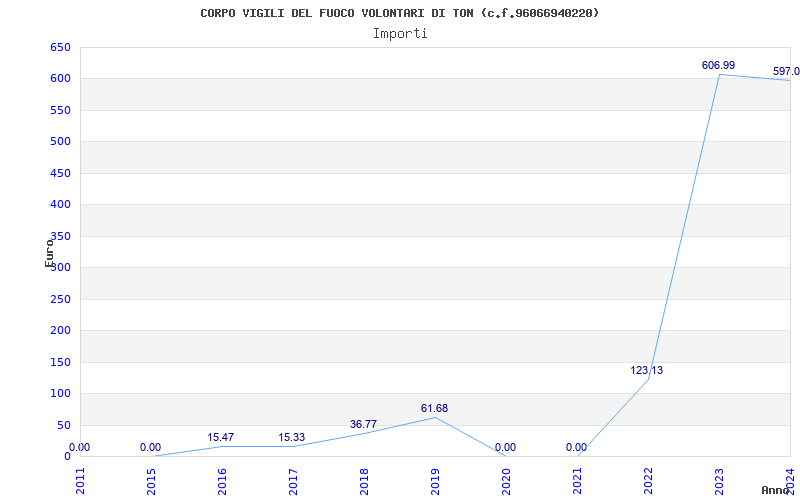
Task: Click the 0.00 data label for 2020
Action: point(505,447)
